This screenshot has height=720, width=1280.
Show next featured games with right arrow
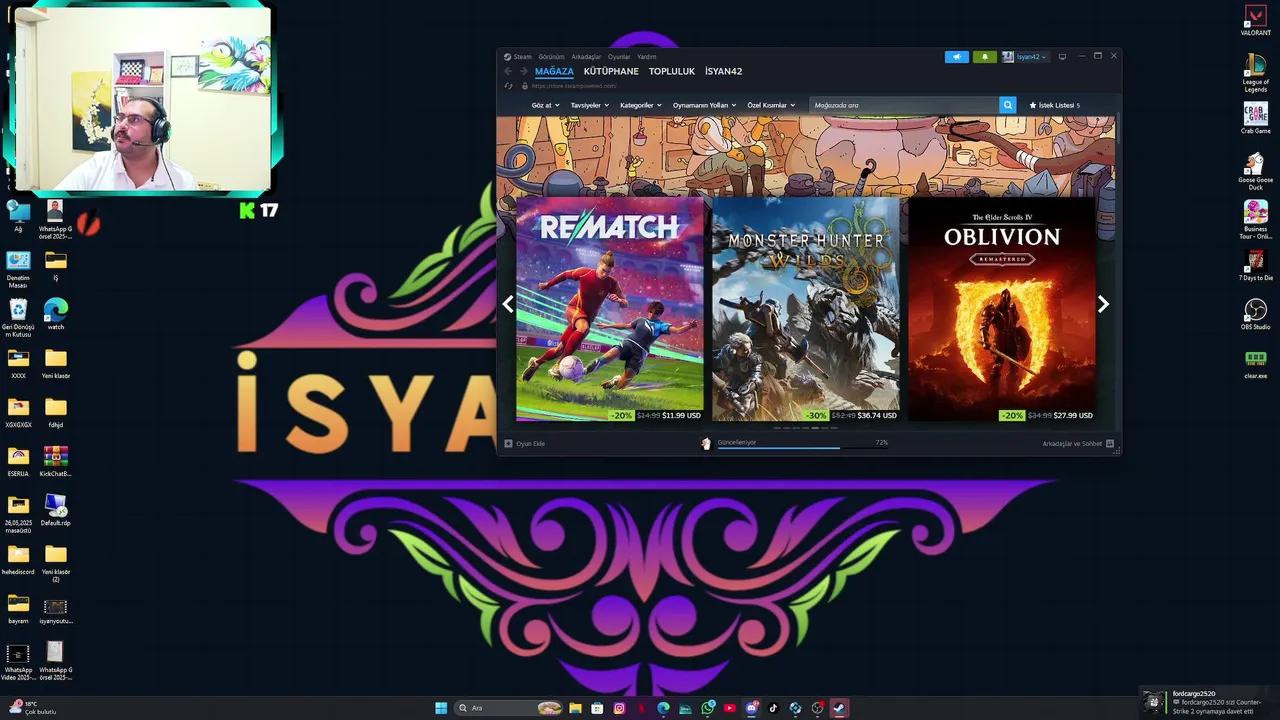(x=1103, y=304)
